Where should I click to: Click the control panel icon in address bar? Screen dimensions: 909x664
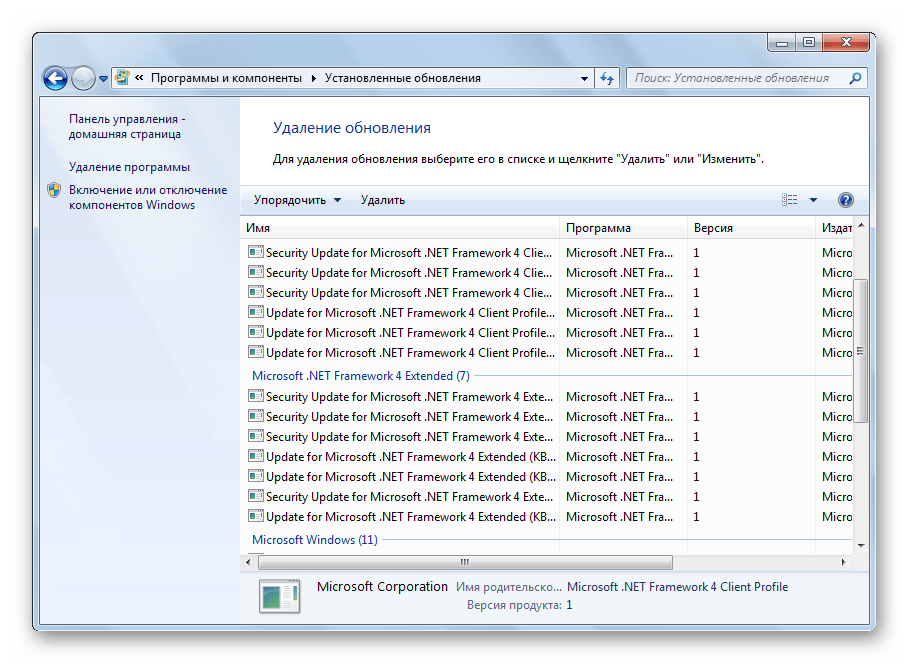tap(121, 77)
